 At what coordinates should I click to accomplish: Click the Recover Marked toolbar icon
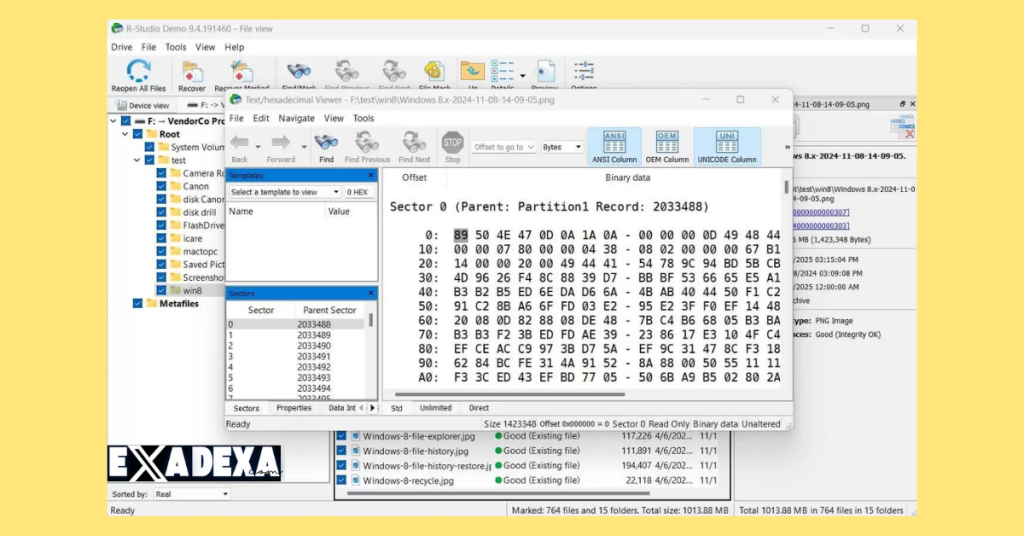coord(242,75)
